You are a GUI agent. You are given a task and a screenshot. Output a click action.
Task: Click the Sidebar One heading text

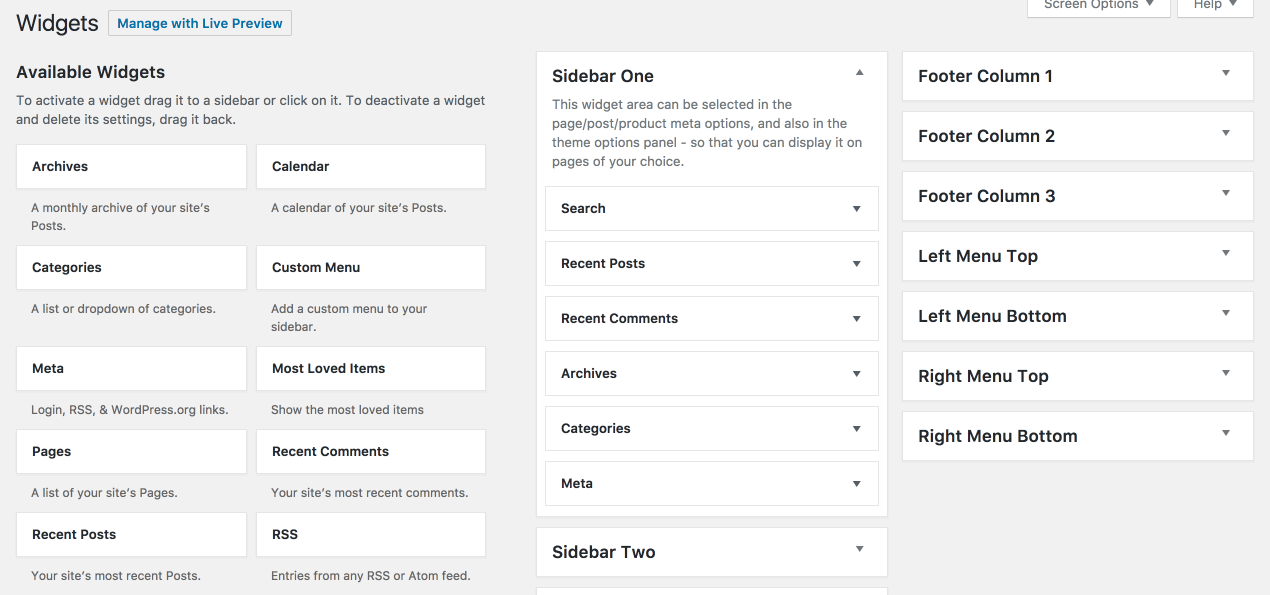(603, 76)
